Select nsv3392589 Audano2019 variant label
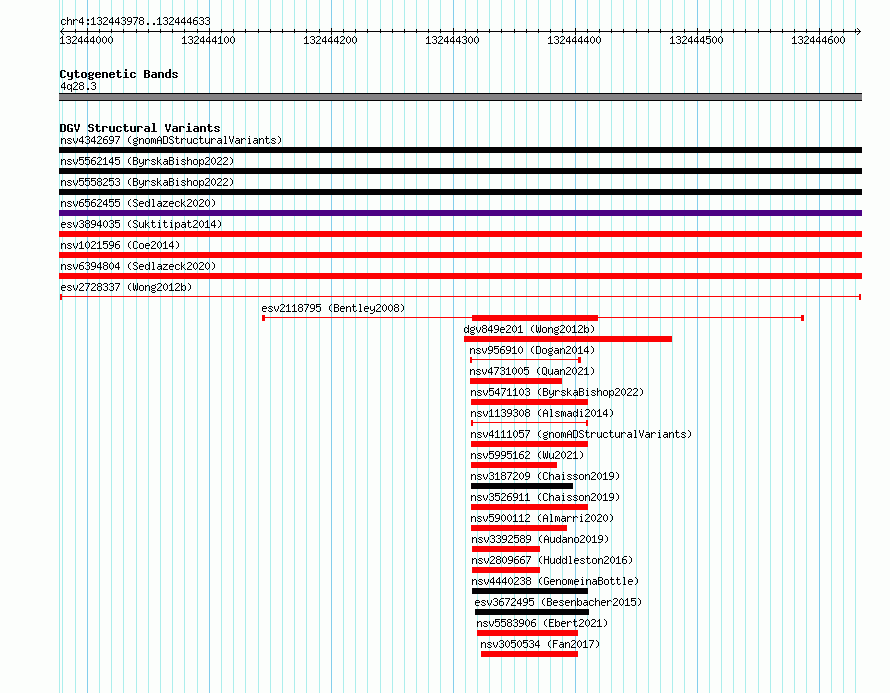The height and width of the screenshot is (693, 890). pos(540,539)
